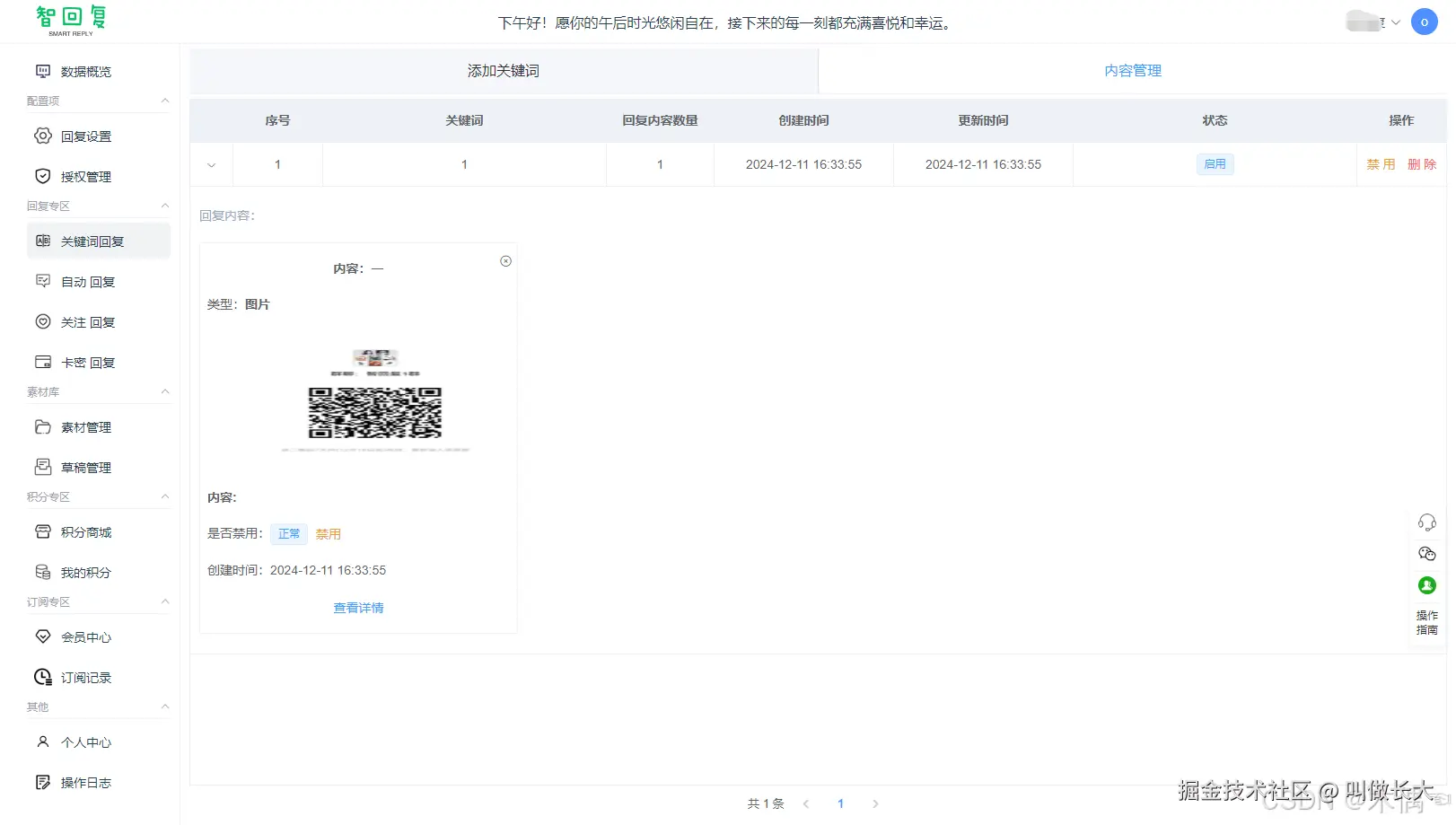1456x825 pixels.
Task: Click the 查看详情 link
Action: [357, 608]
